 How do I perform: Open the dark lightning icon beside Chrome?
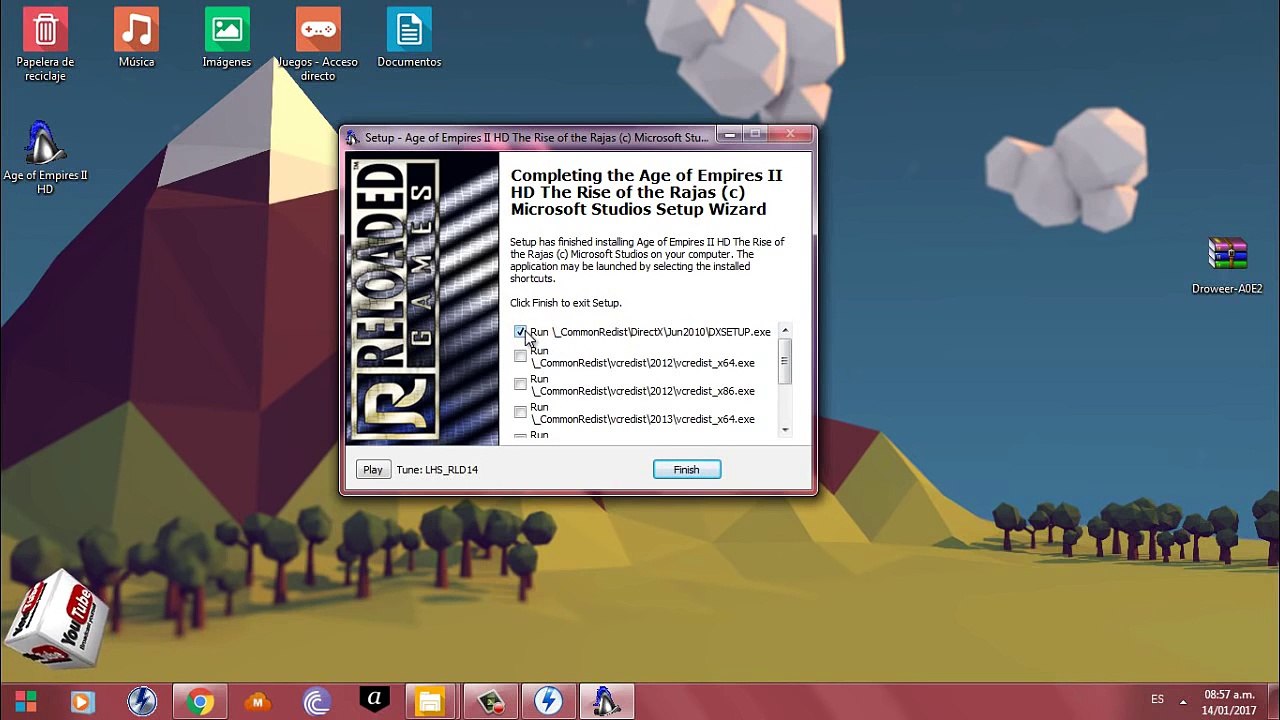click(142, 702)
